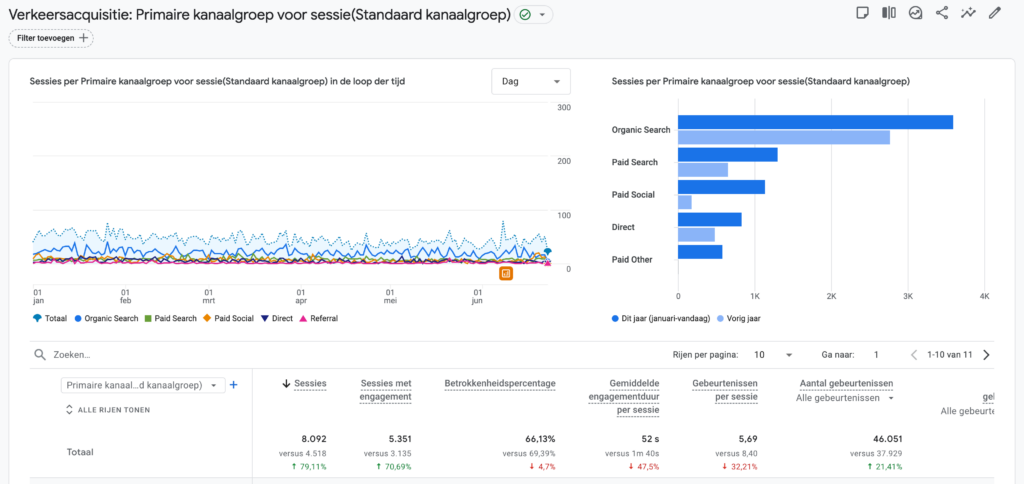Toggle the Organic Search legend series
Screen dimensions: 1024x484
[x=106, y=319]
